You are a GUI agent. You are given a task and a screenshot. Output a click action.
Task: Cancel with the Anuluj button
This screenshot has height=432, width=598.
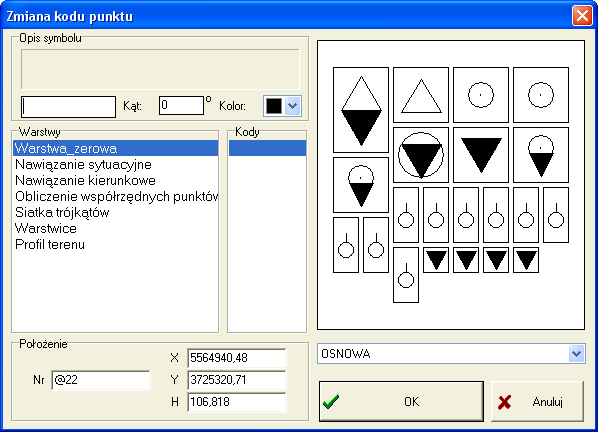537,401
